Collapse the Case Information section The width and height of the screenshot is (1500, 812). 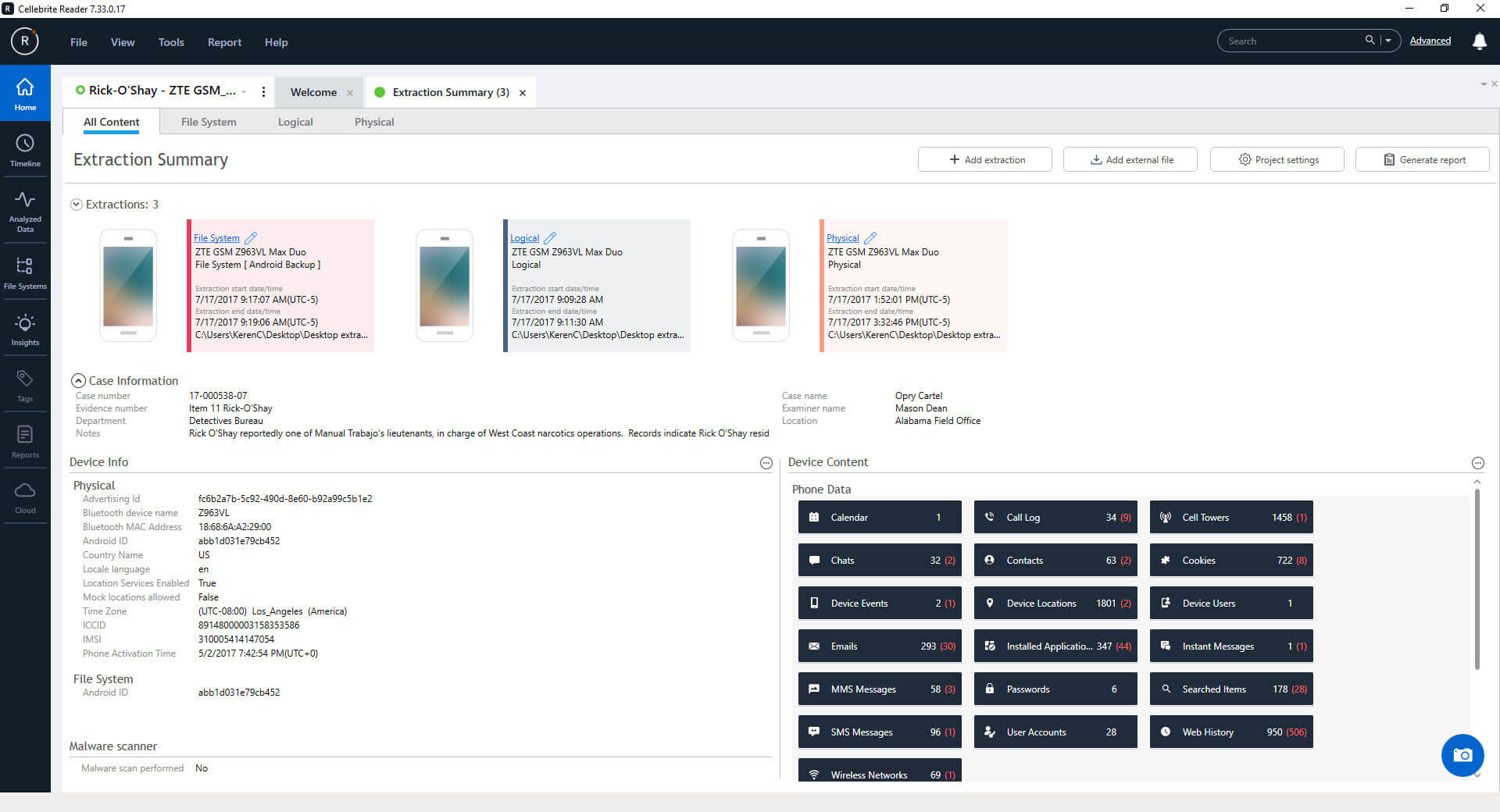[x=78, y=381]
